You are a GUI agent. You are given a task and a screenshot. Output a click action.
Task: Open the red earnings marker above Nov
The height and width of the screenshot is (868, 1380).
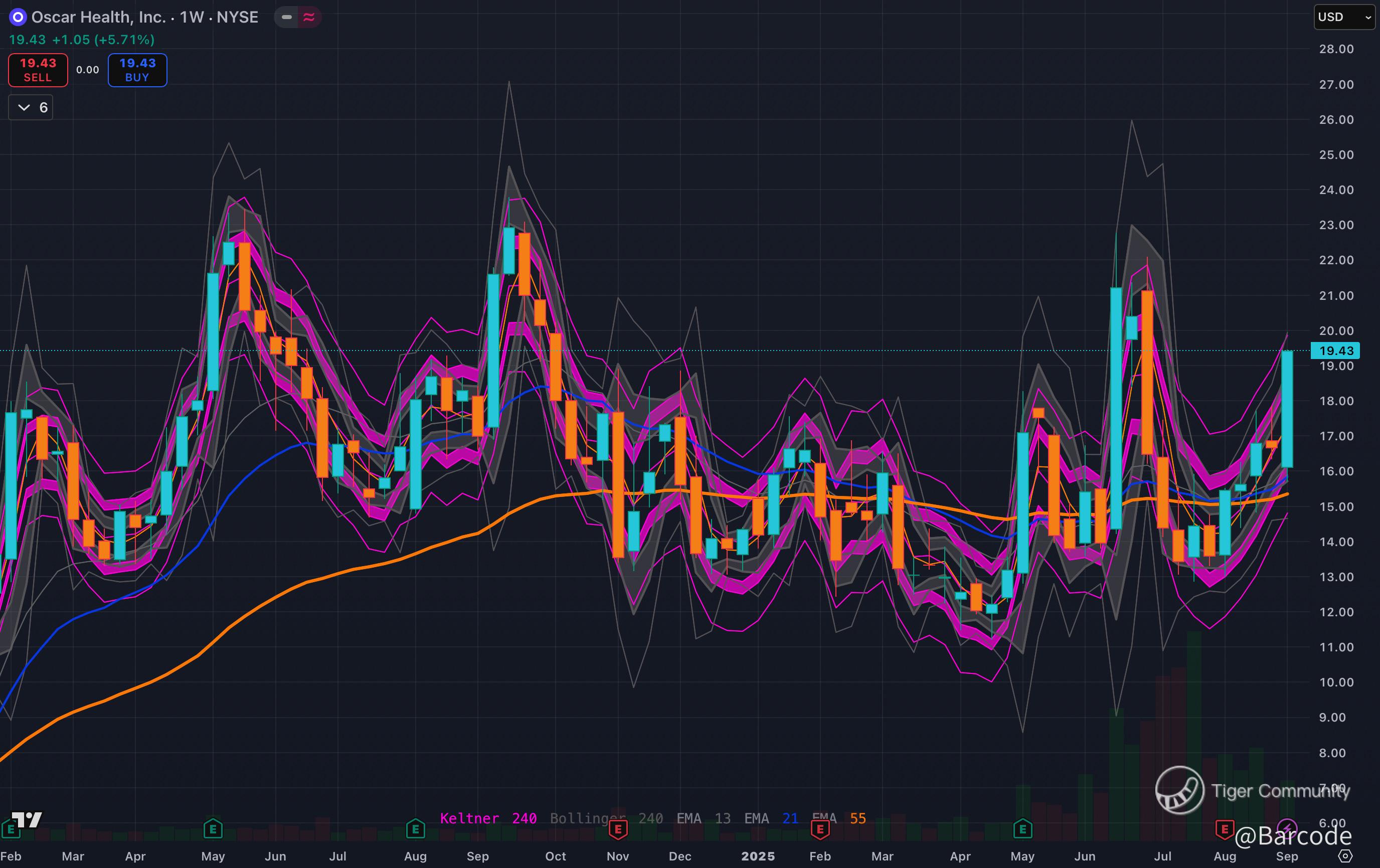618,828
